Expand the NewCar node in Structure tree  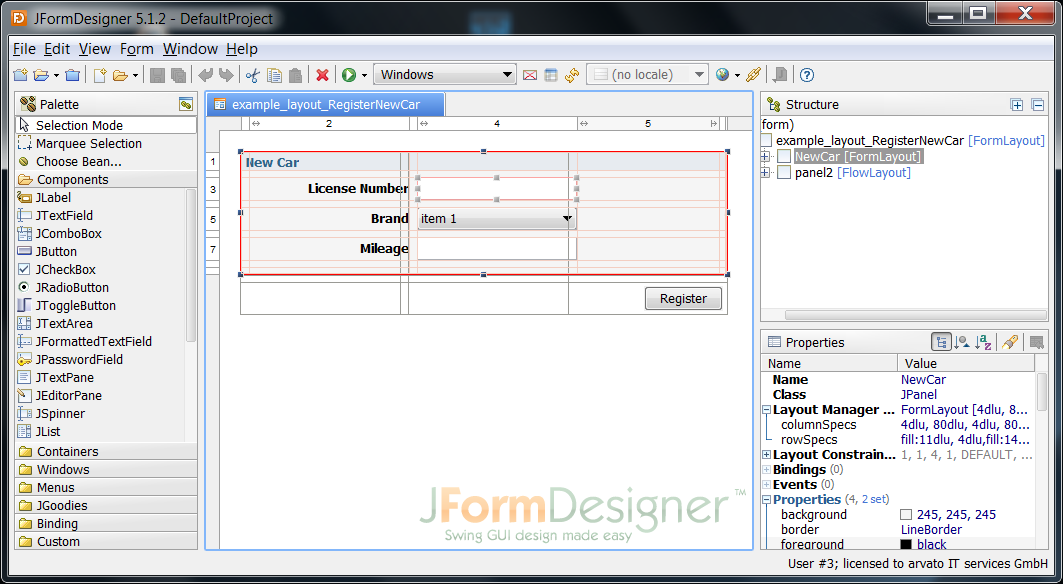coord(765,157)
